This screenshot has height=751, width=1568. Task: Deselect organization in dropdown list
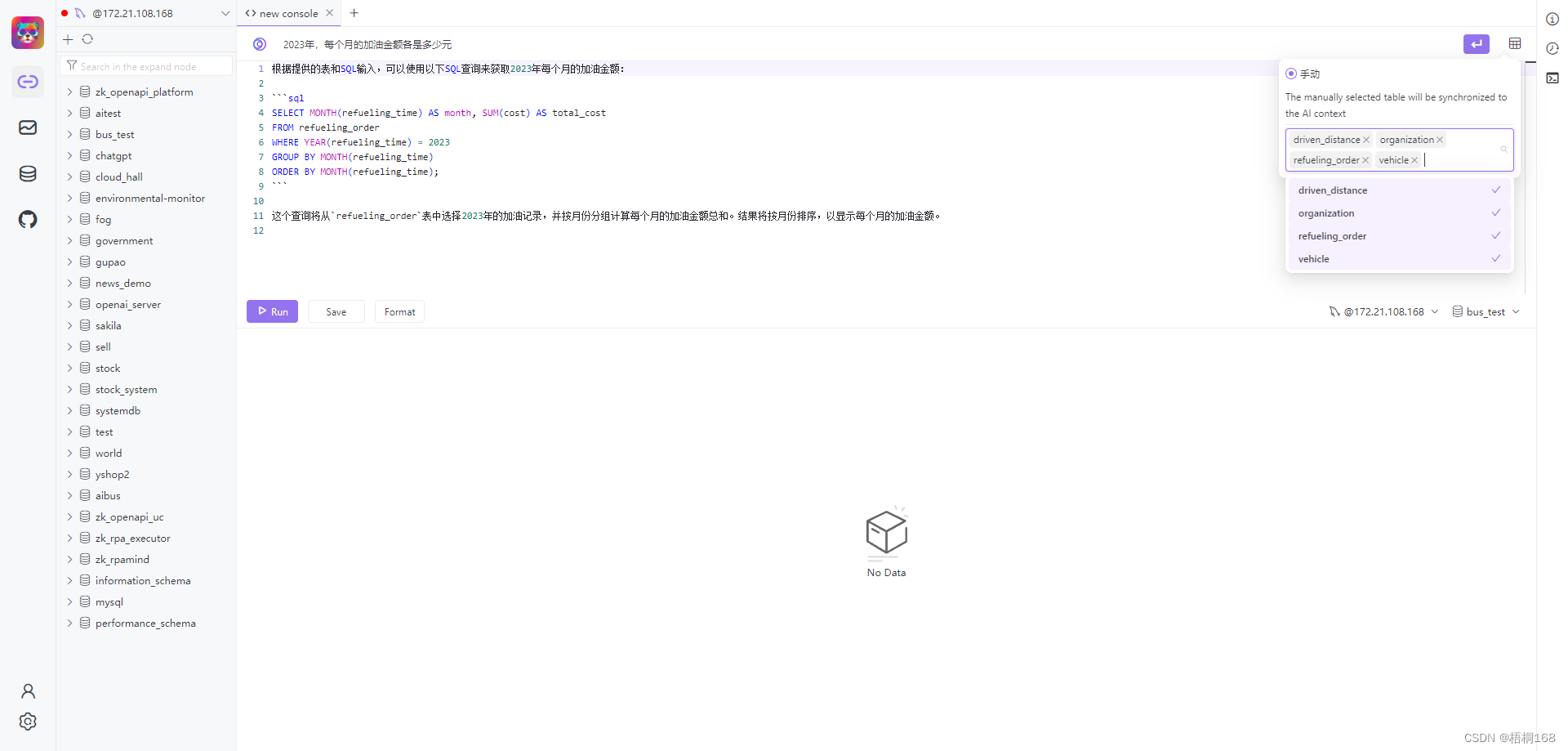point(1399,213)
